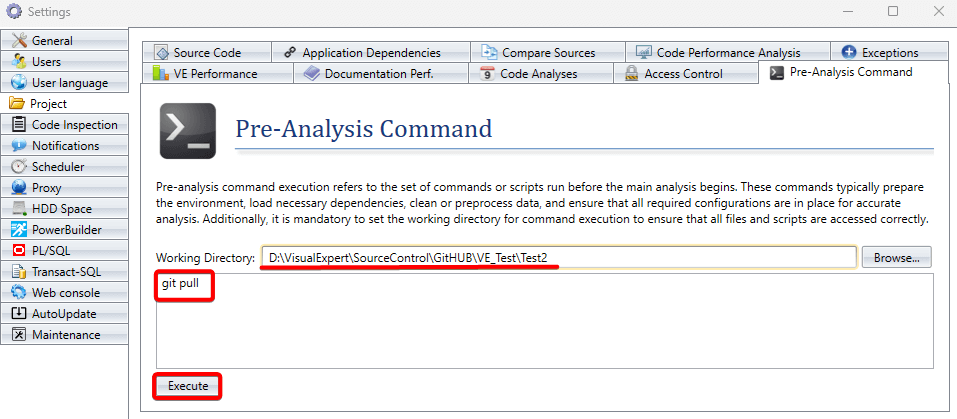Click the Documentation Perf. book icon
Viewport: 957px width, 419px height.
(311, 73)
